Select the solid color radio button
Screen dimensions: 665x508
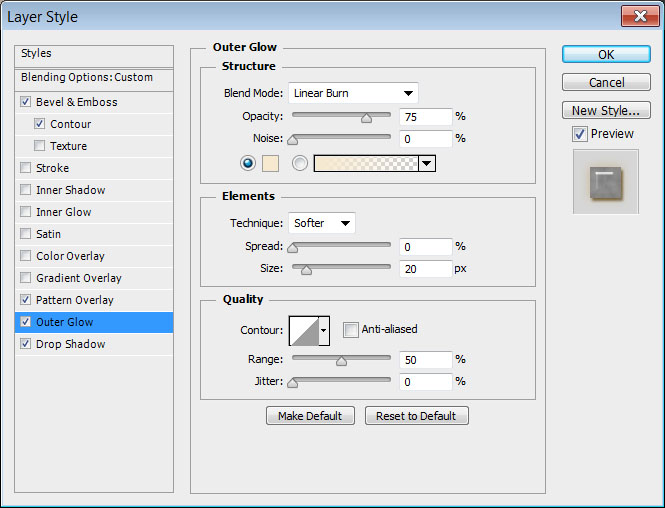[x=248, y=163]
